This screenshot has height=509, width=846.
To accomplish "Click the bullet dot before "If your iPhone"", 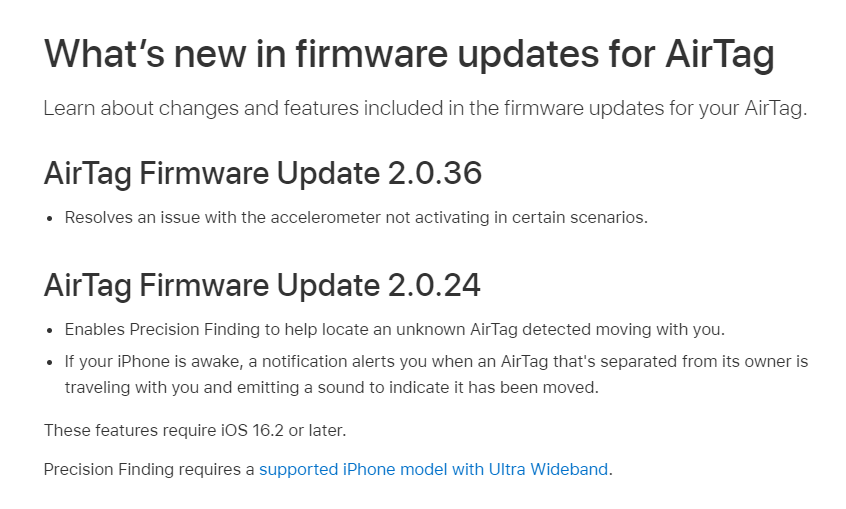I will (x=49, y=361).
